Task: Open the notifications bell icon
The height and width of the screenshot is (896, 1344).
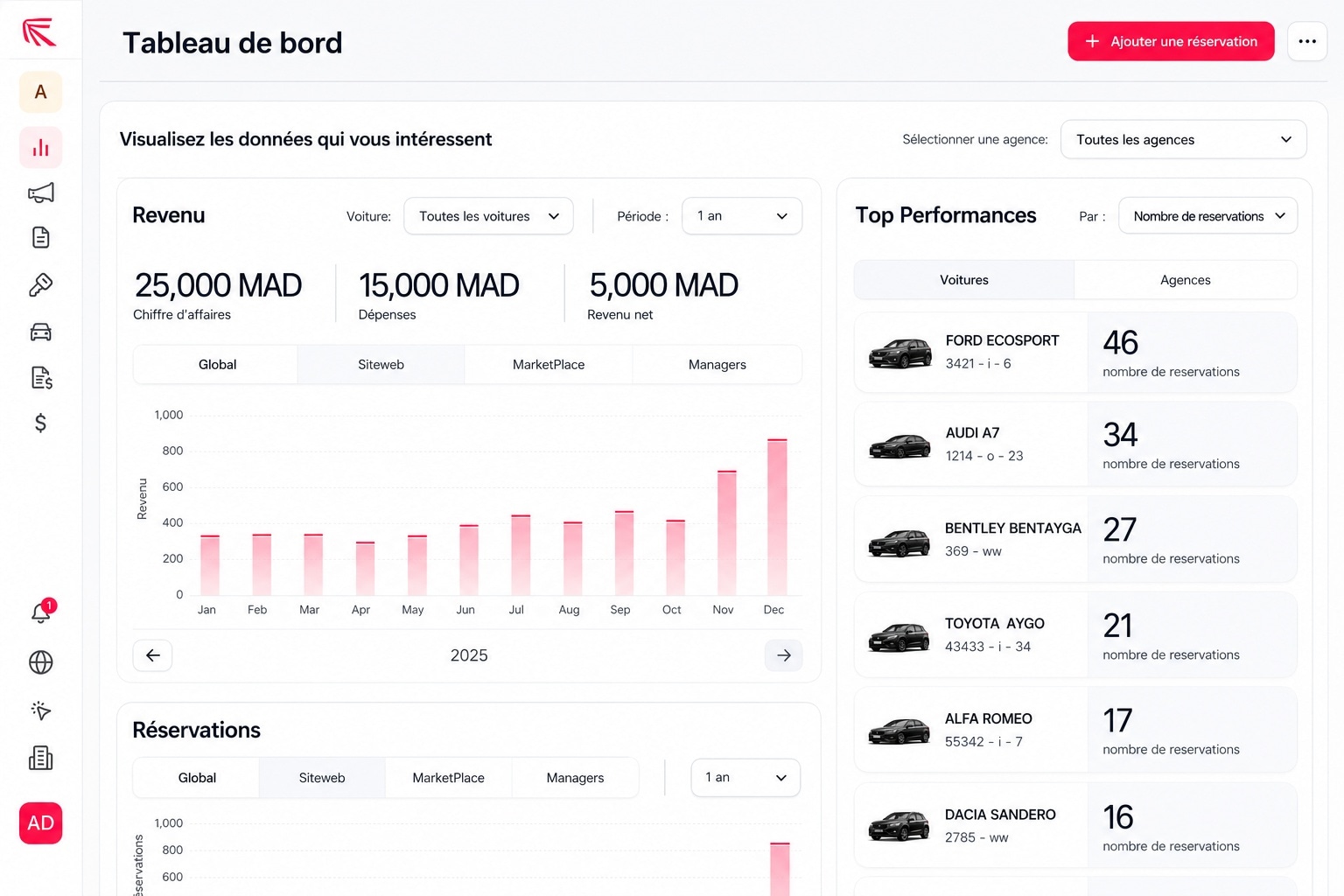Action: point(41,612)
